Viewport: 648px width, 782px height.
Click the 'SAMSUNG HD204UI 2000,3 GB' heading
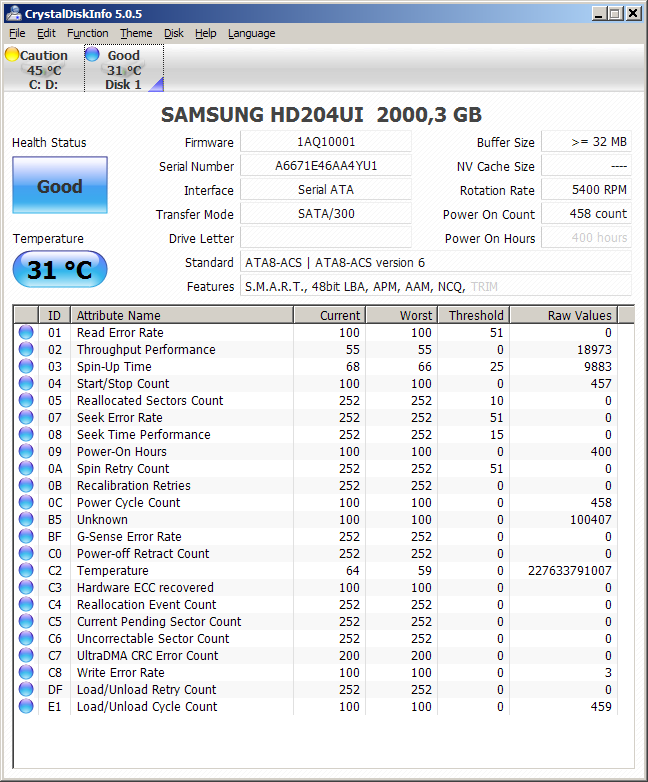click(321, 115)
